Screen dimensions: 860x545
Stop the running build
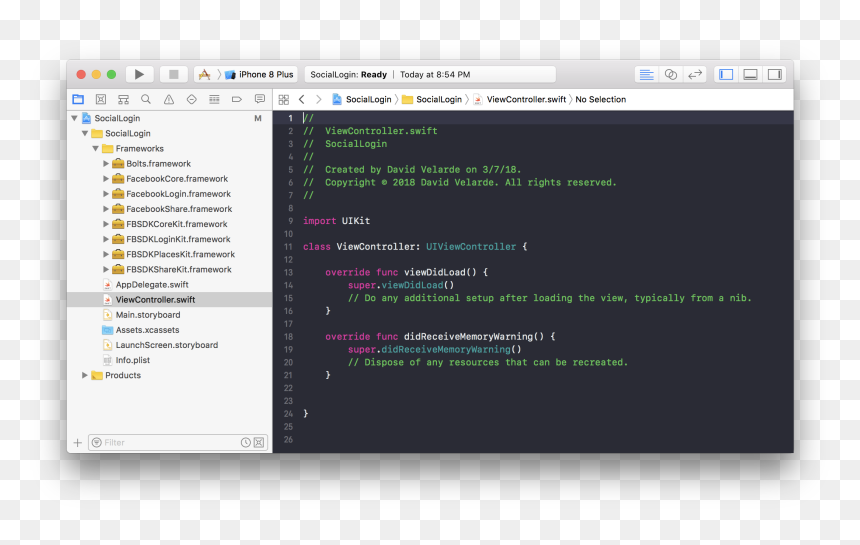173,74
